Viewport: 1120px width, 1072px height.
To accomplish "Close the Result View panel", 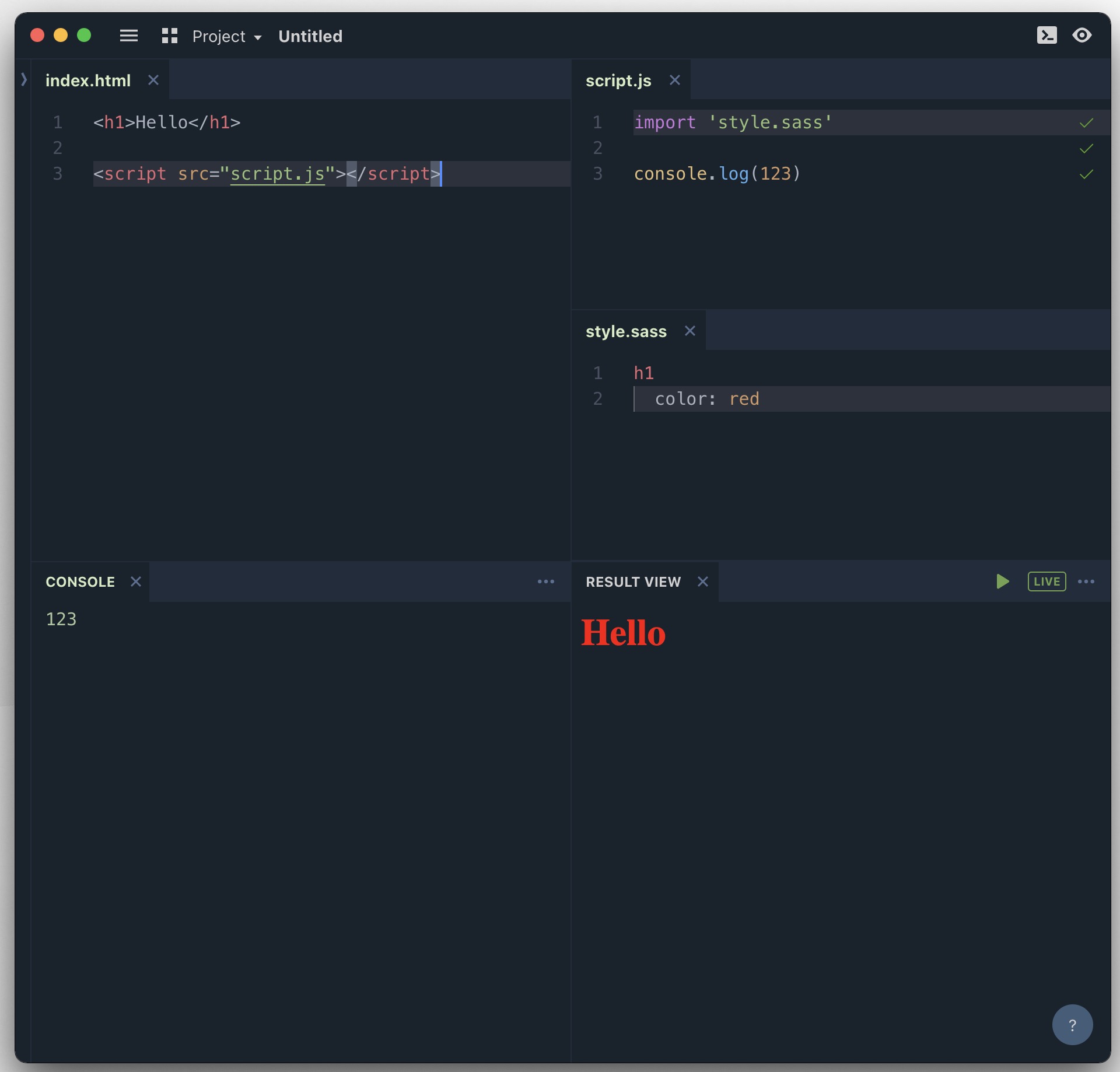I will 703,581.
